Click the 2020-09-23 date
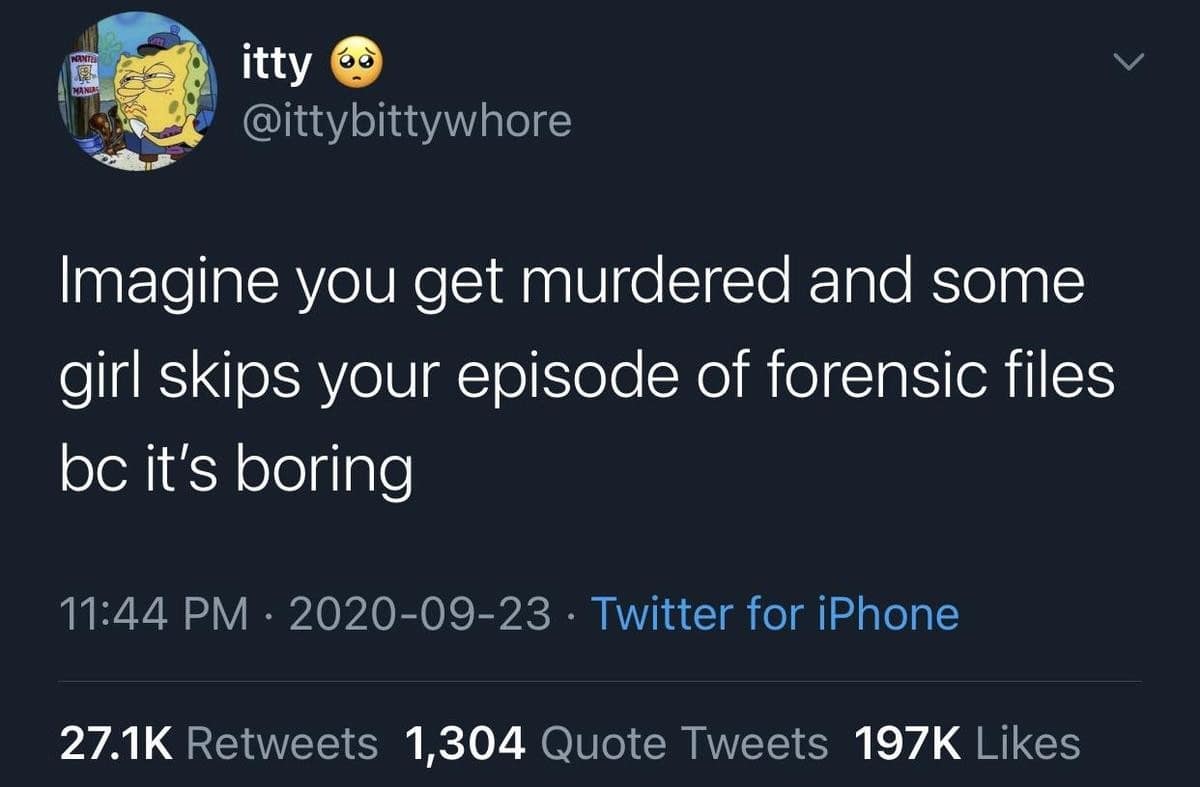This screenshot has width=1200, height=787. click(x=419, y=613)
